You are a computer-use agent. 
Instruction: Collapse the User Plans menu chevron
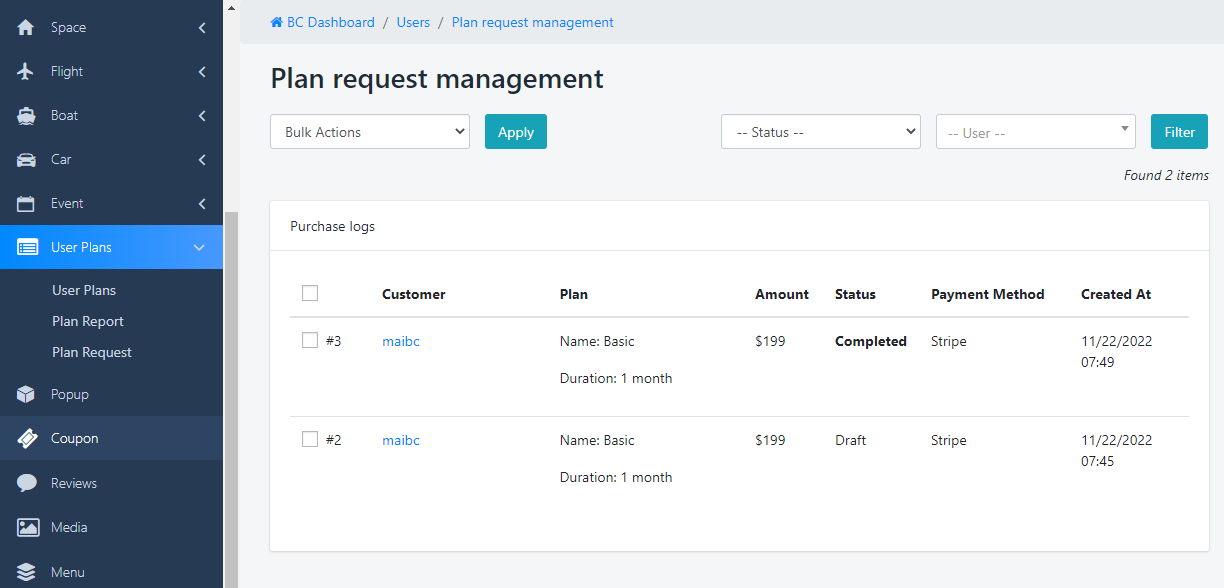199,248
